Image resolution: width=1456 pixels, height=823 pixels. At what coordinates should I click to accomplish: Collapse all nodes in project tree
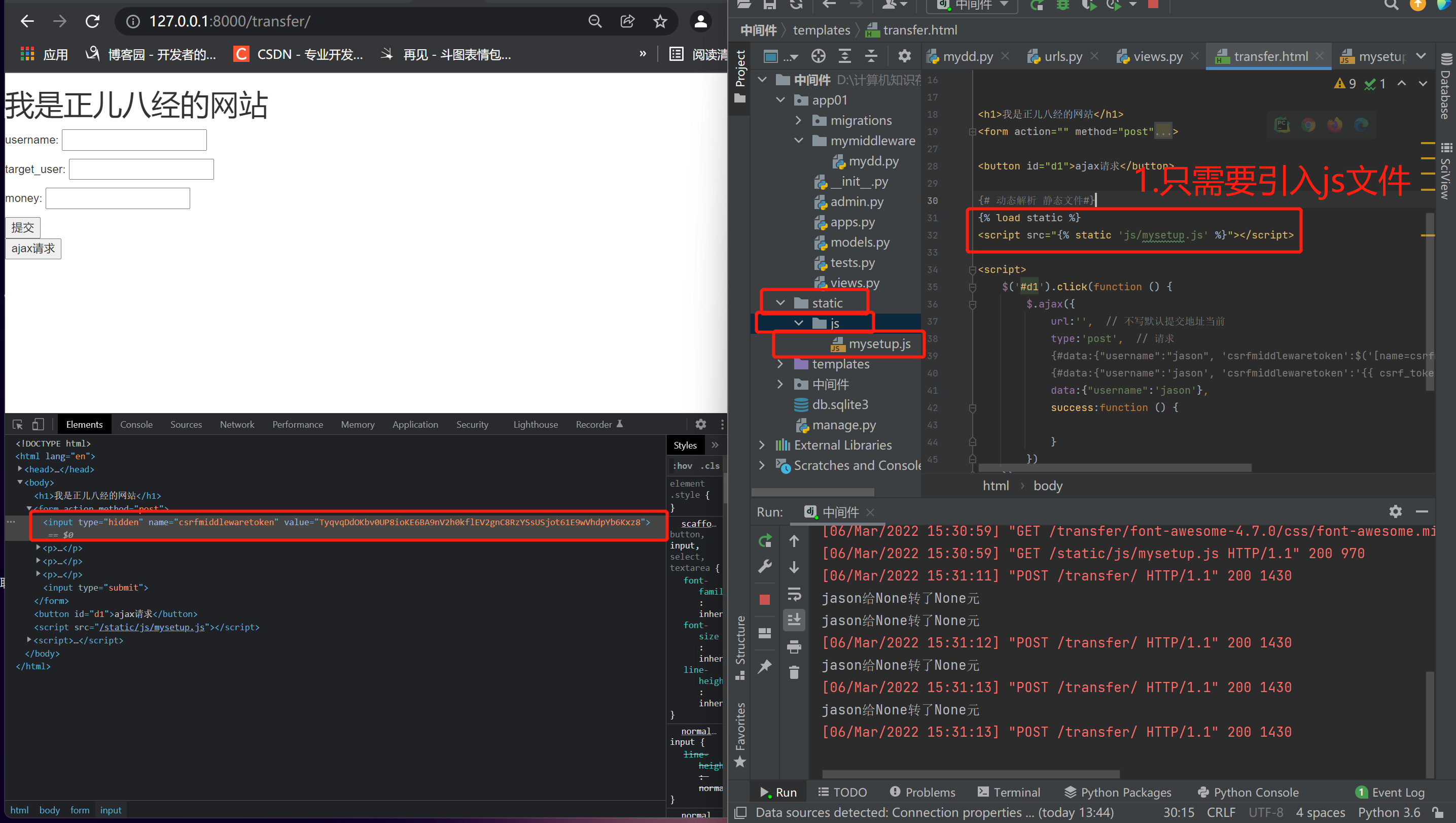tap(871, 56)
